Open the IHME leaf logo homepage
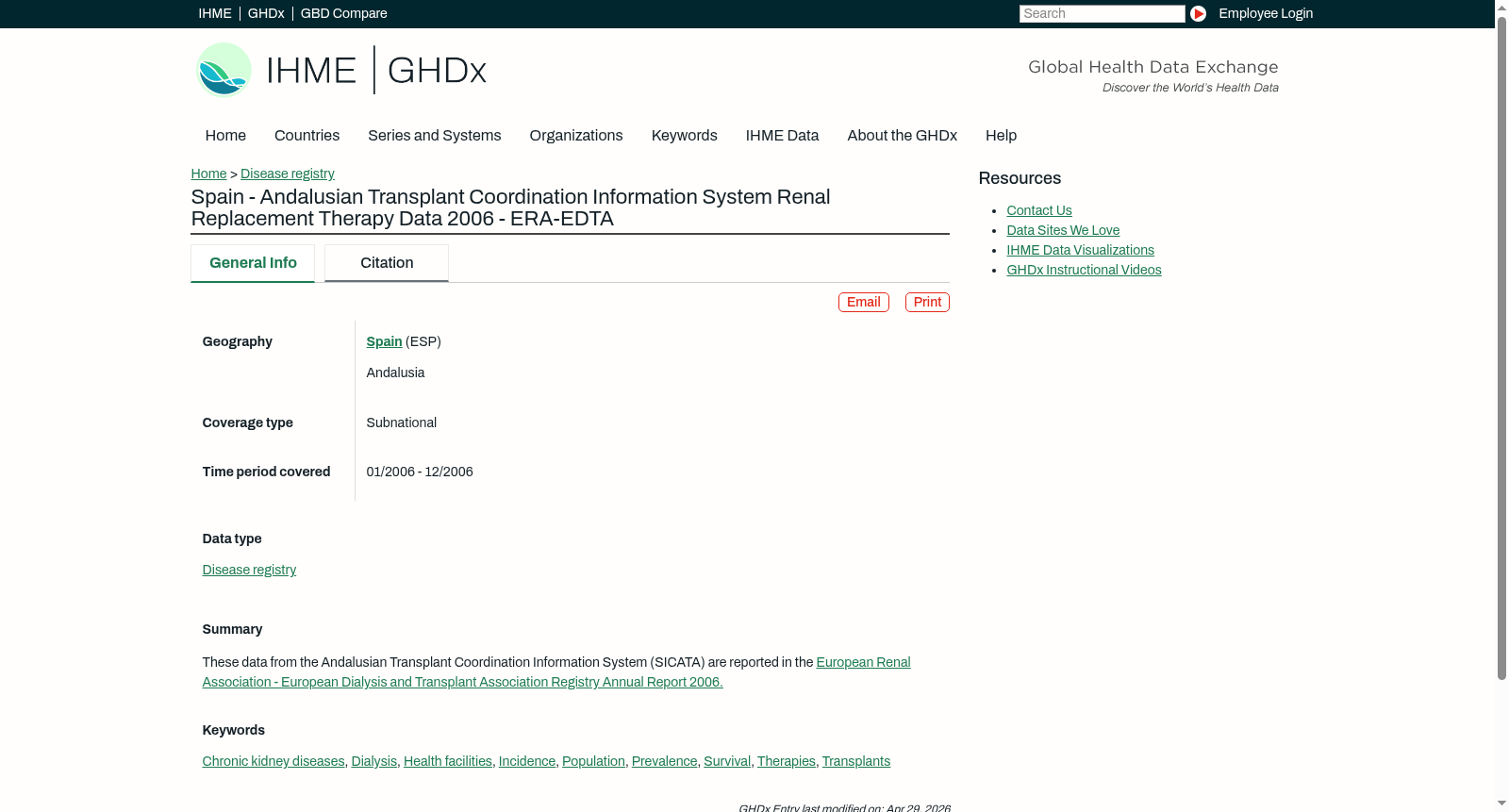This screenshot has width=1509, height=812. pos(224,70)
